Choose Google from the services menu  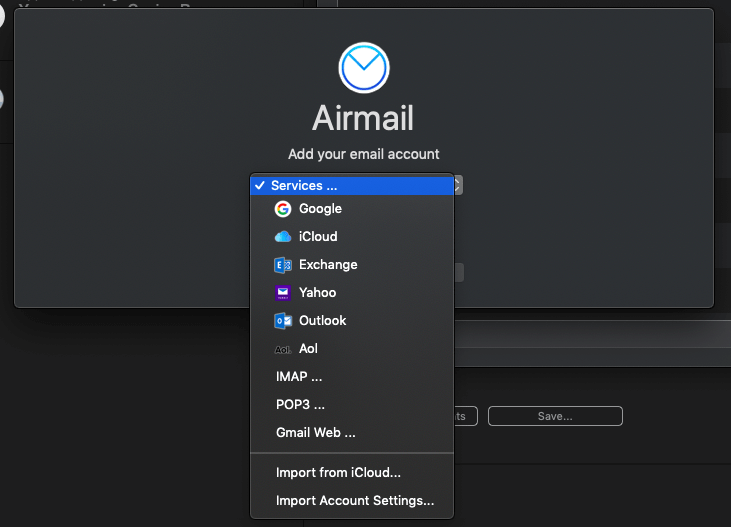pos(352,209)
